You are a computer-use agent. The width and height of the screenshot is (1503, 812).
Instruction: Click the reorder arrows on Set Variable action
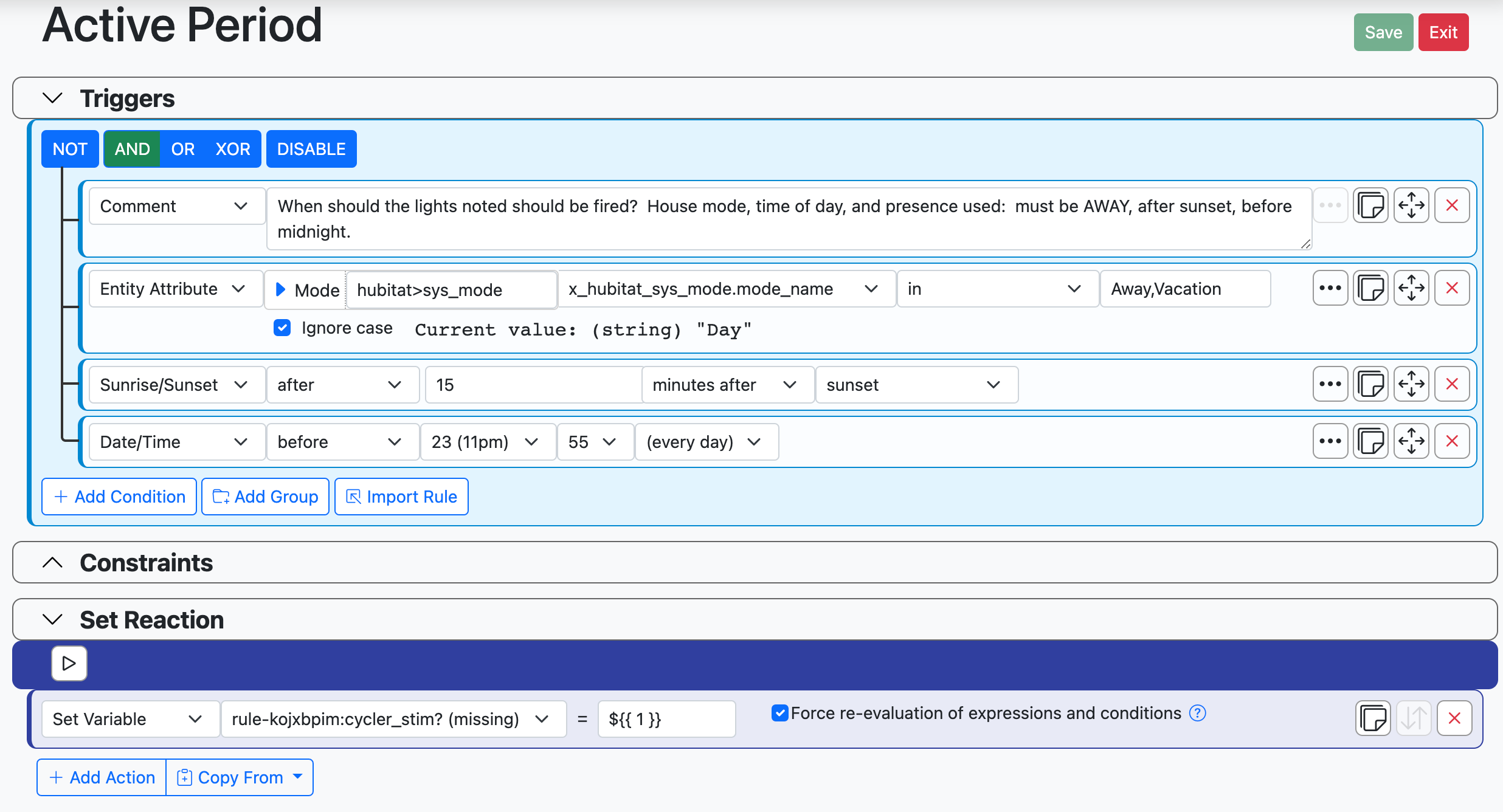coord(1414,718)
